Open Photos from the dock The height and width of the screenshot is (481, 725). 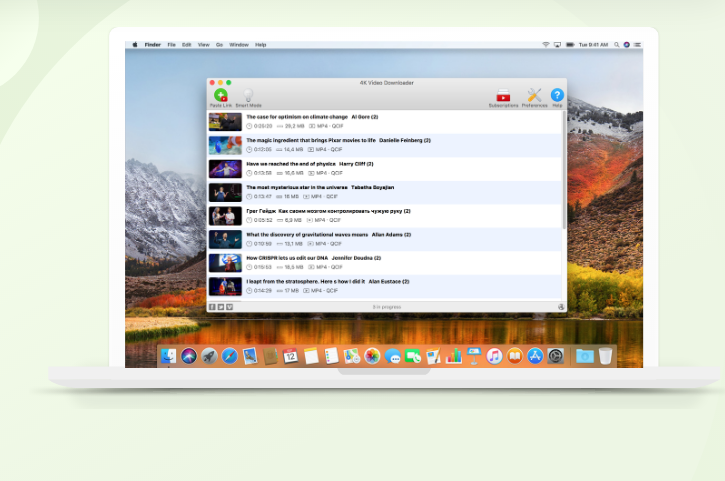pos(372,356)
